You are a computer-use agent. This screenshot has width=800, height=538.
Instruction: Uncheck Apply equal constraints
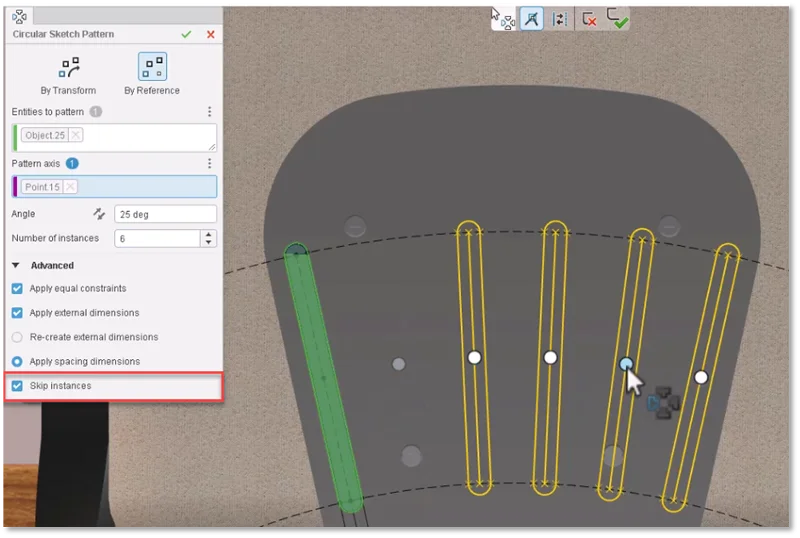[x=17, y=288]
